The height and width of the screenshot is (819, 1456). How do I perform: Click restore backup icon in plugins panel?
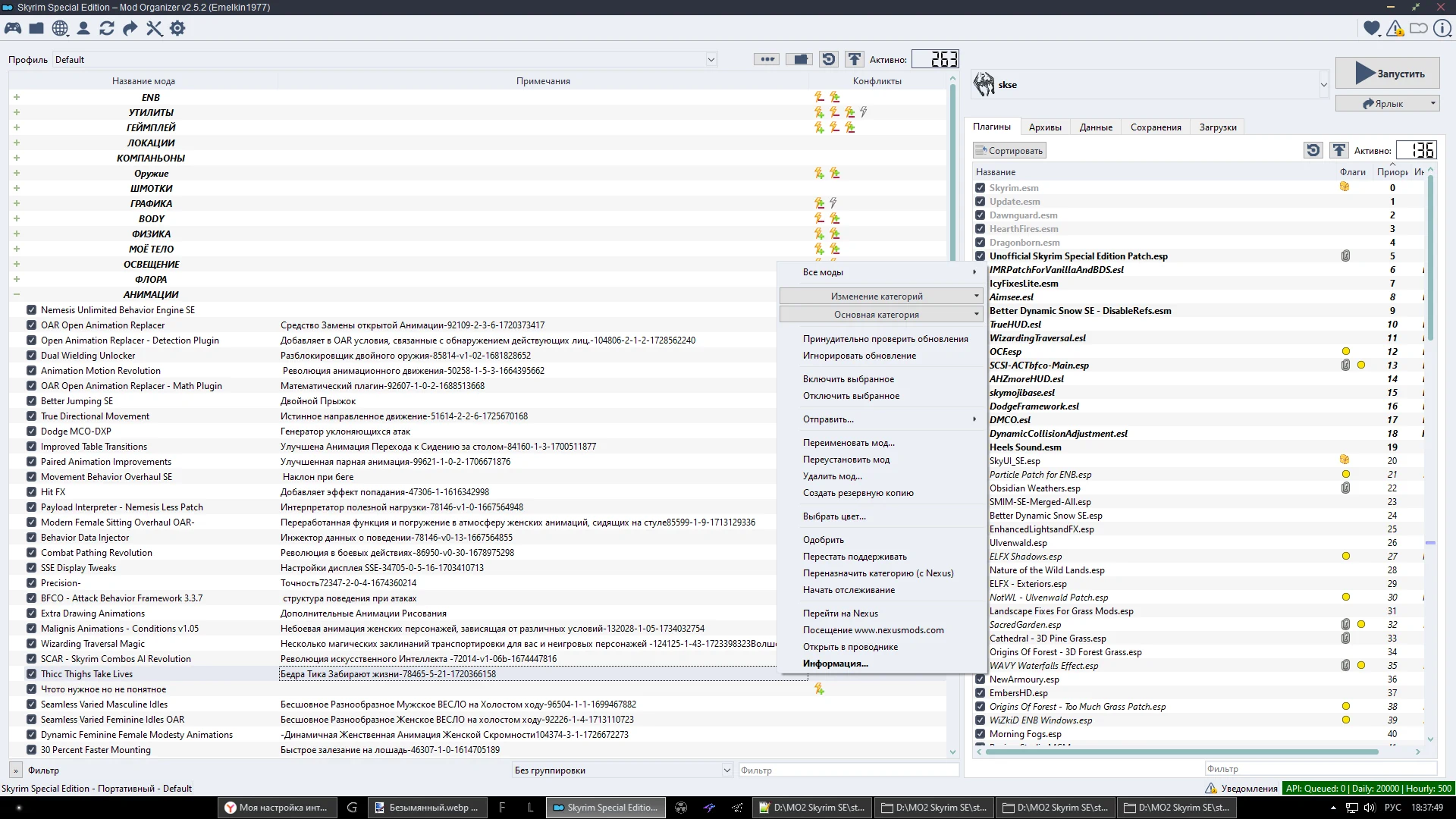pos(1313,150)
